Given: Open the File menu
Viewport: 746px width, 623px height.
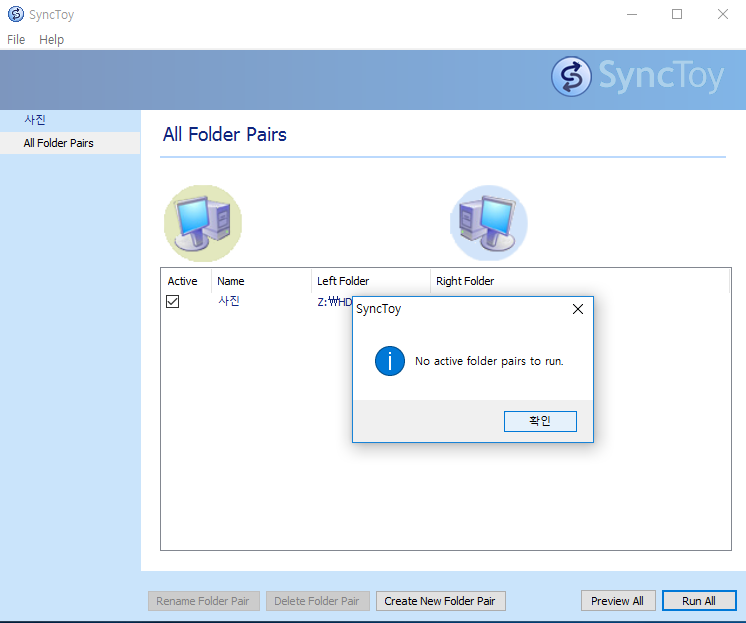Looking at the screenshot, I should tap(16, 40).
